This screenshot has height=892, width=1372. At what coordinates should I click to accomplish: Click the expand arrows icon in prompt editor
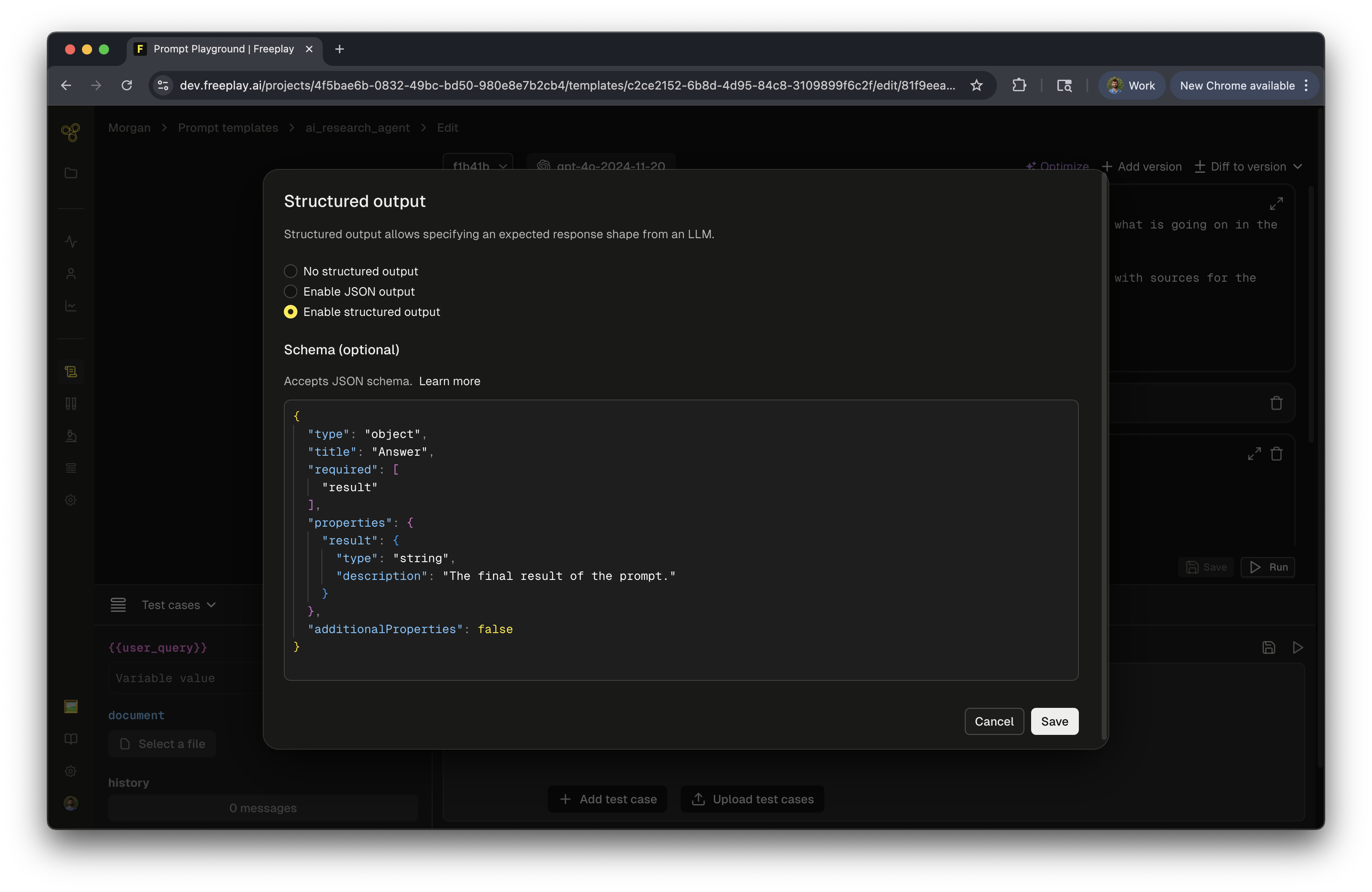click(1276, 204)
